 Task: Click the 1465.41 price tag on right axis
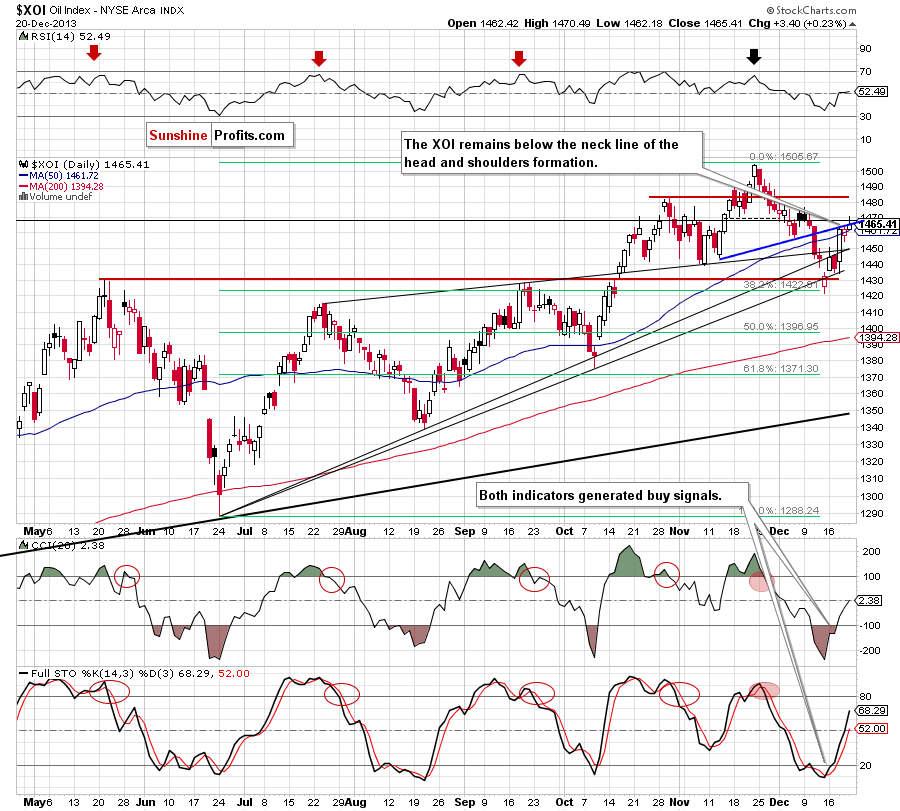[878, 224]
